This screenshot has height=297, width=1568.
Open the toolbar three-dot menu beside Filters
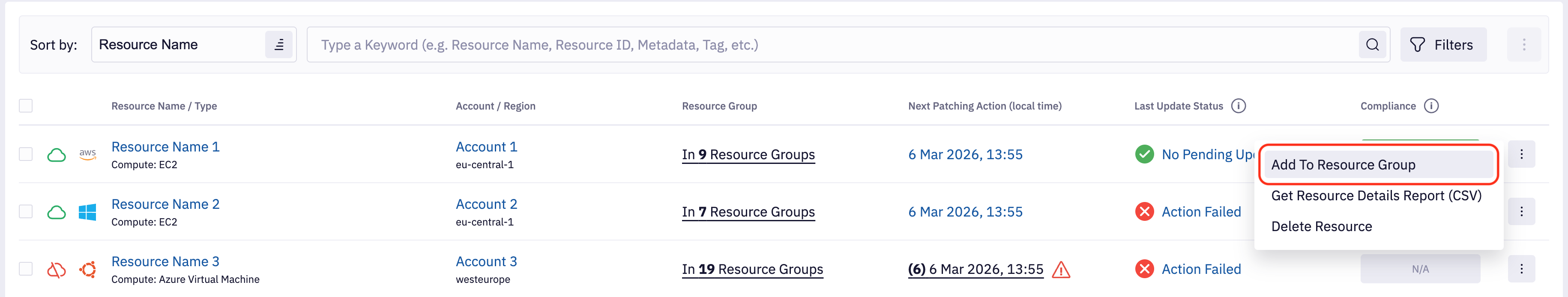(x=1523, y=45)
